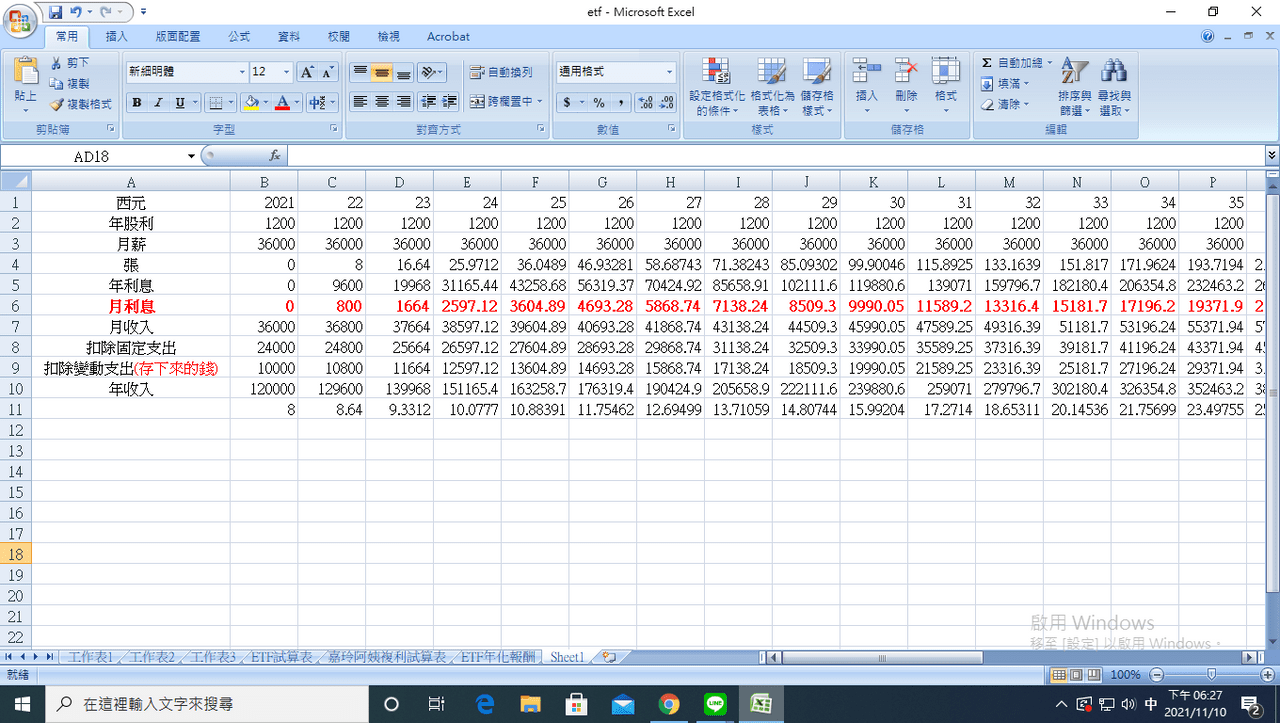Open Conditional Formatting (設定格式化的條件) menu
Image resolution: width=1280 pixels, height=723 pixels.
point(717,86)
